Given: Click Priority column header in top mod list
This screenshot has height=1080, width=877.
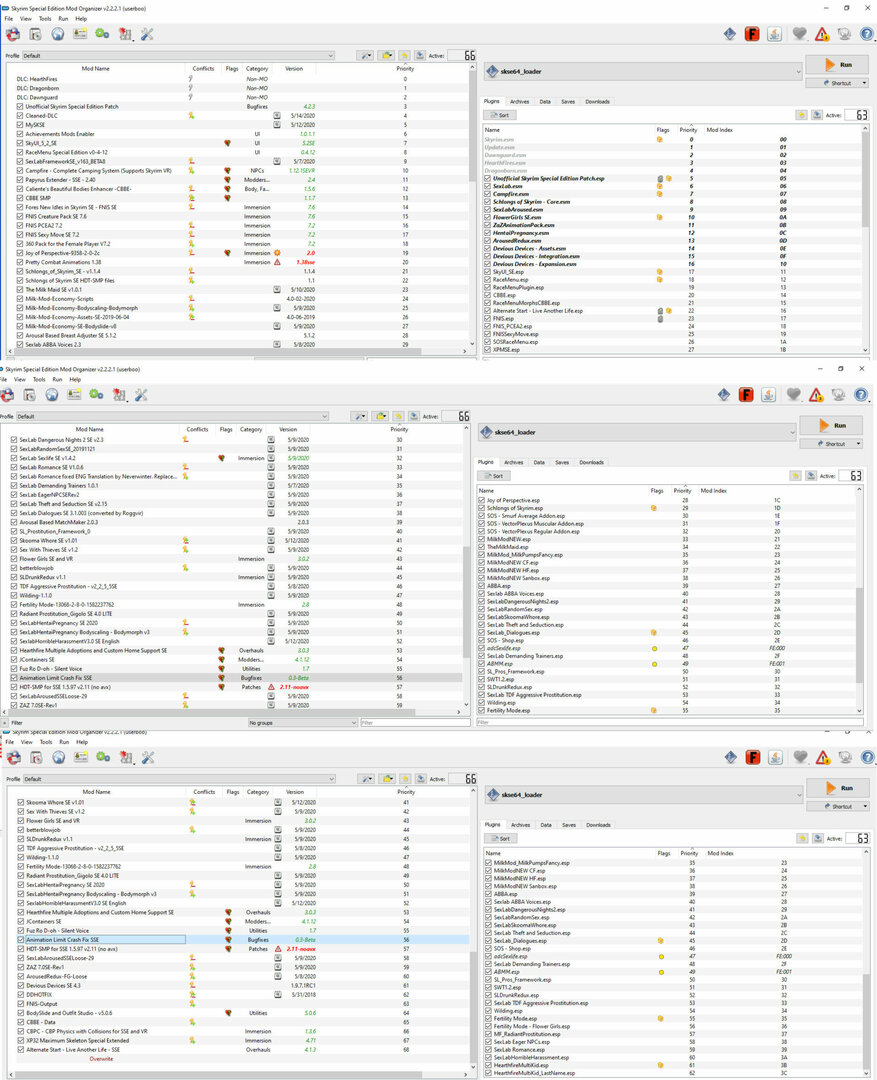Looking at the screenshot, I should [405, 68].
